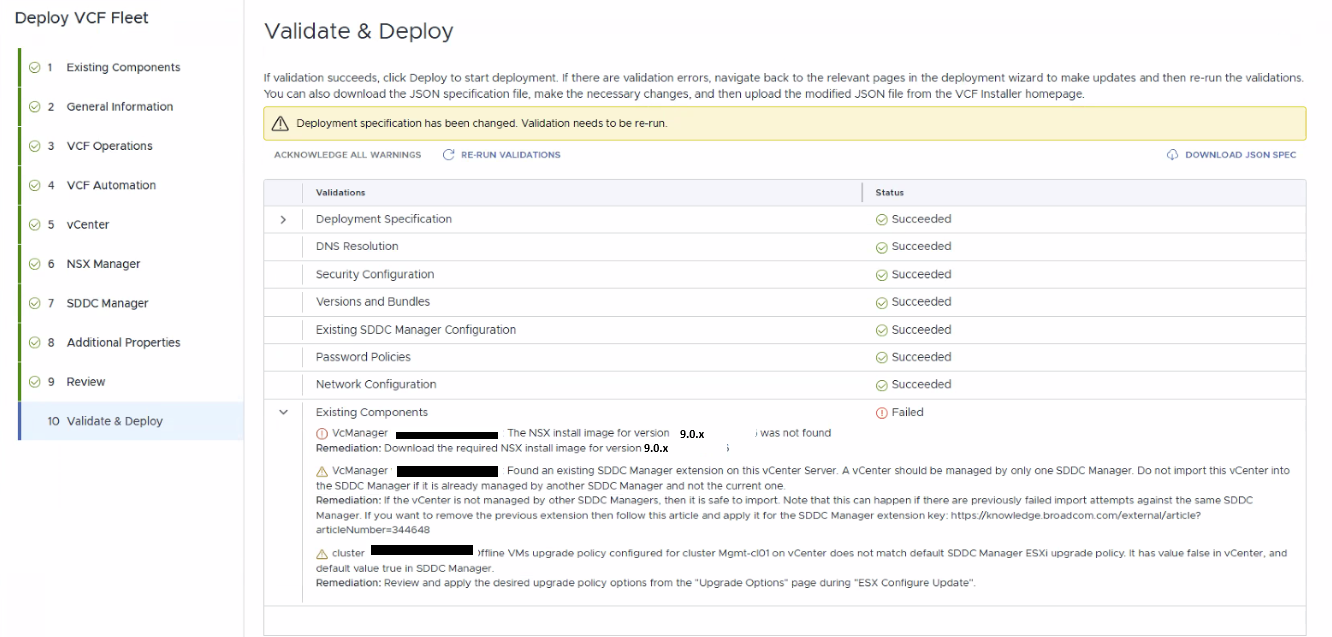Navigate to the Review step

coord(85,382)
